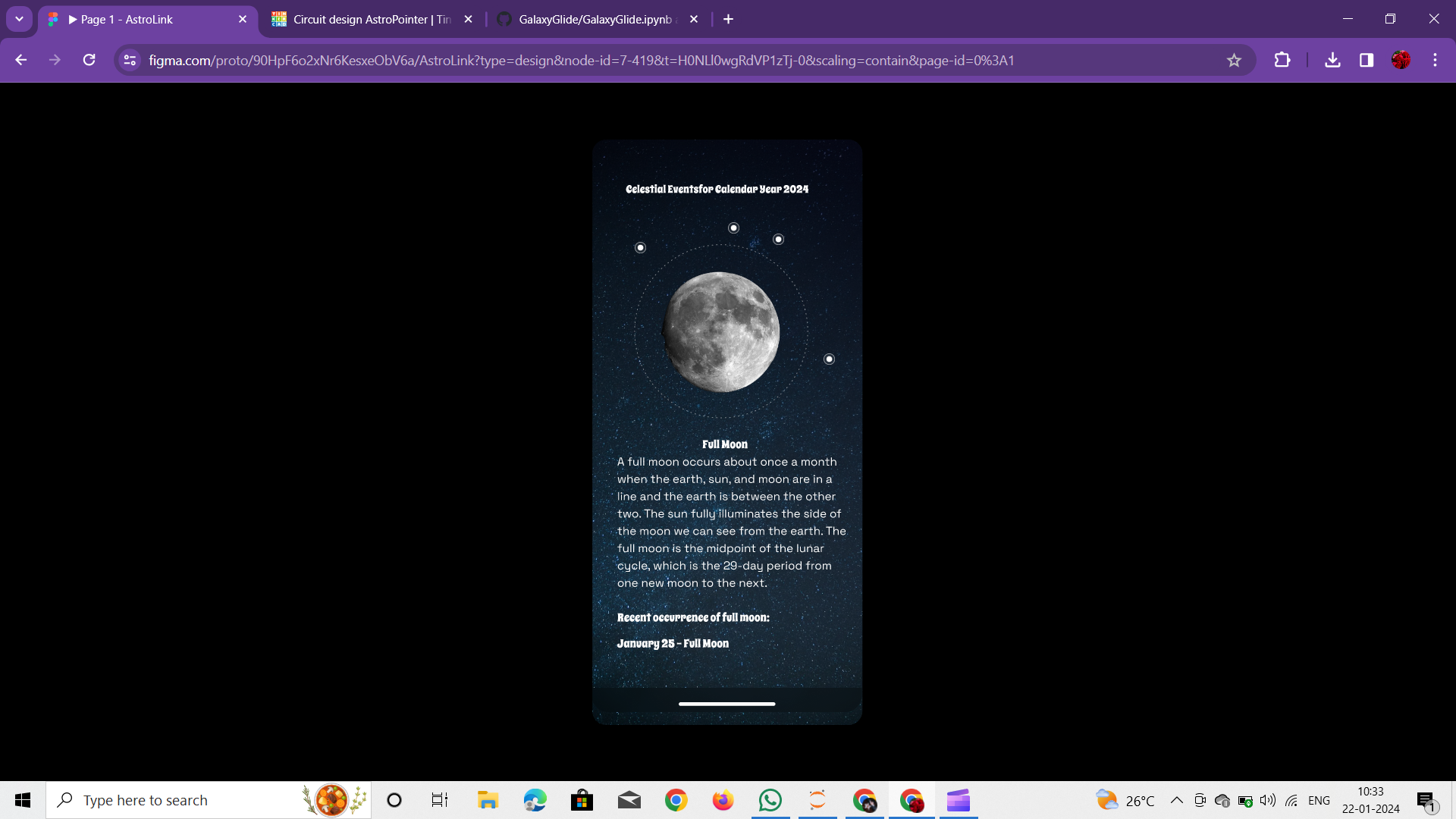
Task: Select the topmost orbit radio dot above moon
Action: 733,228
